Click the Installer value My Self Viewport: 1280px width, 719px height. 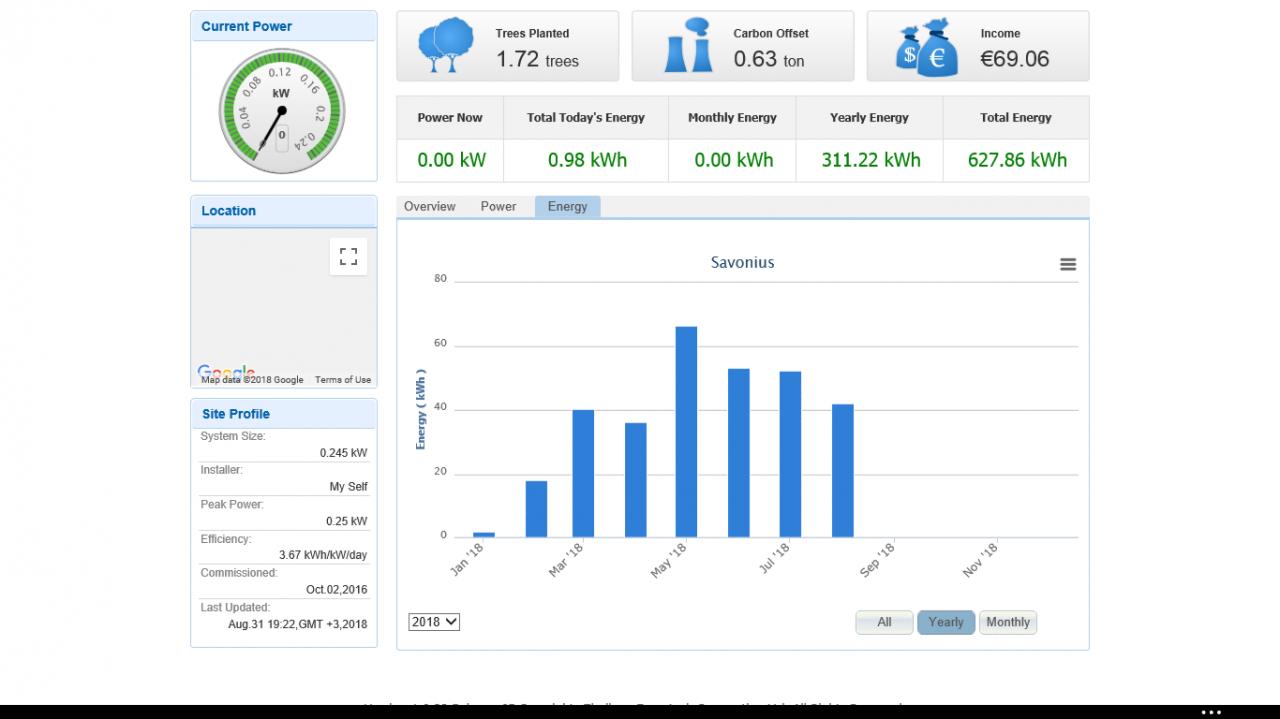coord(348,487)
